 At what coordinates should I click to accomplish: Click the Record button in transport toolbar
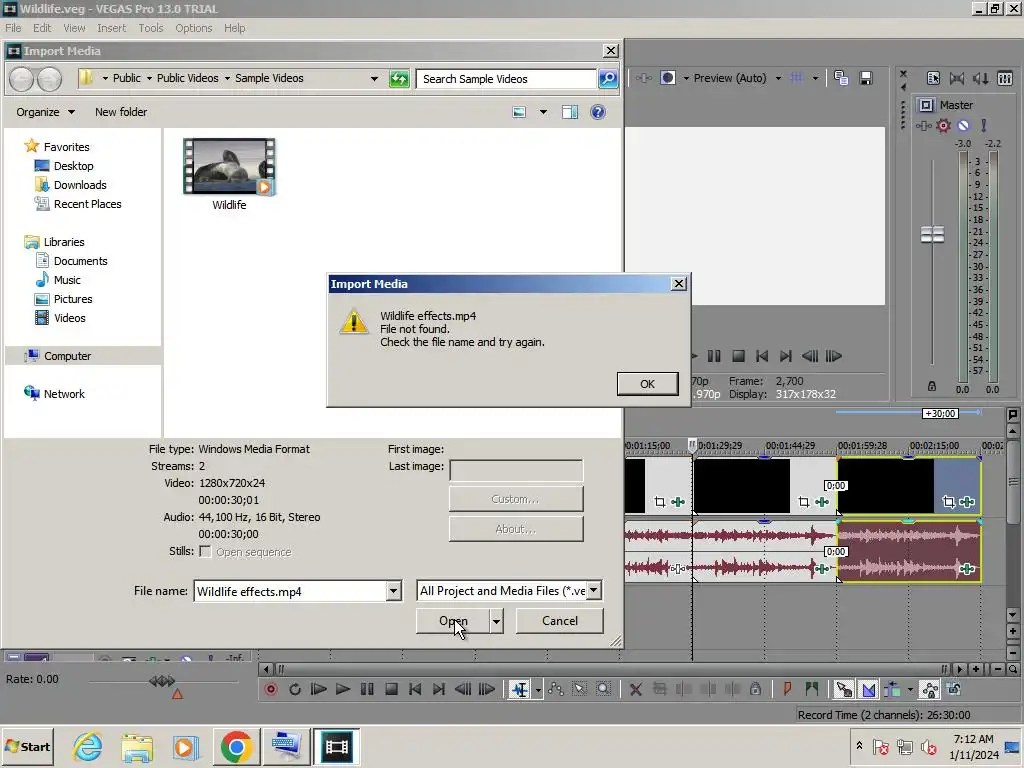tap(270, 689)
